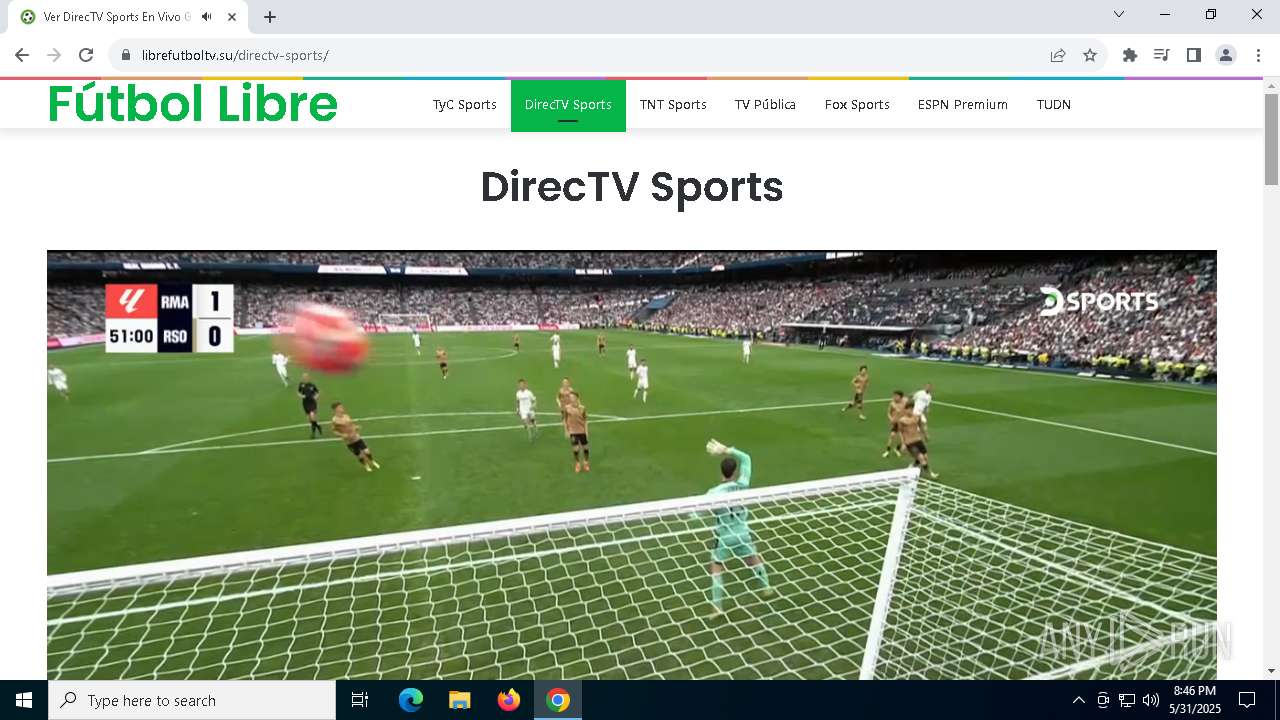Open ESPN Premium channel
This screenshot has width=1280, height=720.
point(963,105)
